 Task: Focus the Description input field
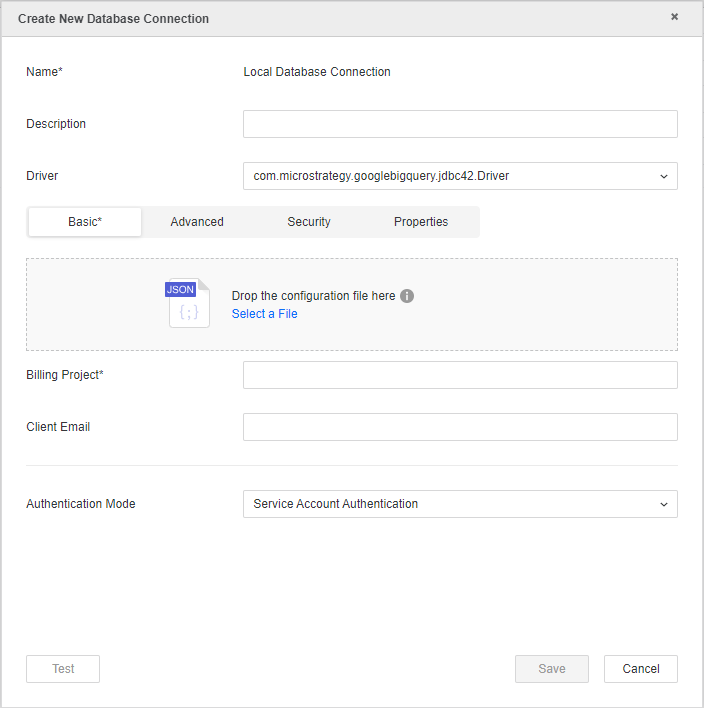click(459, 124)
